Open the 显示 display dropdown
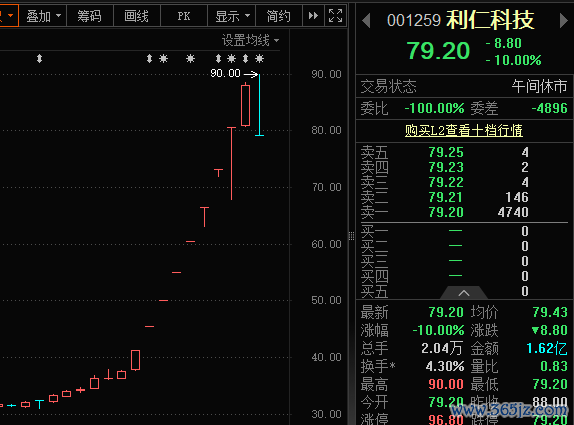Screen dimensions: 574x425 coord(232,16)
